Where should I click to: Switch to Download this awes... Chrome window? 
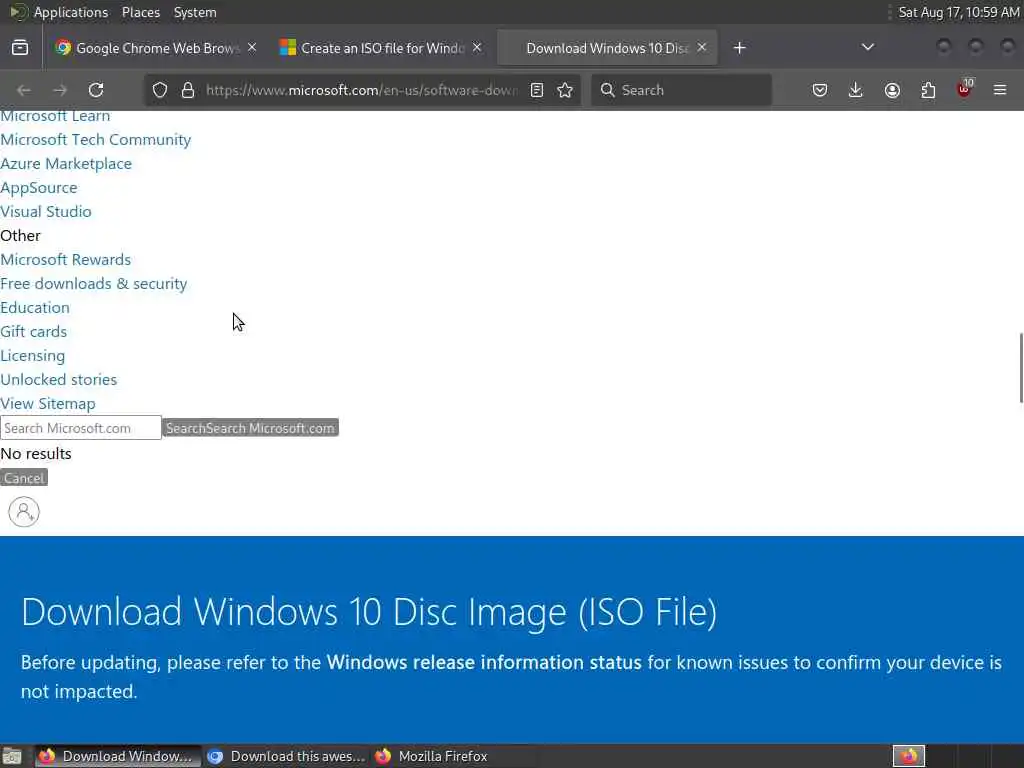(x=287, y=756)
